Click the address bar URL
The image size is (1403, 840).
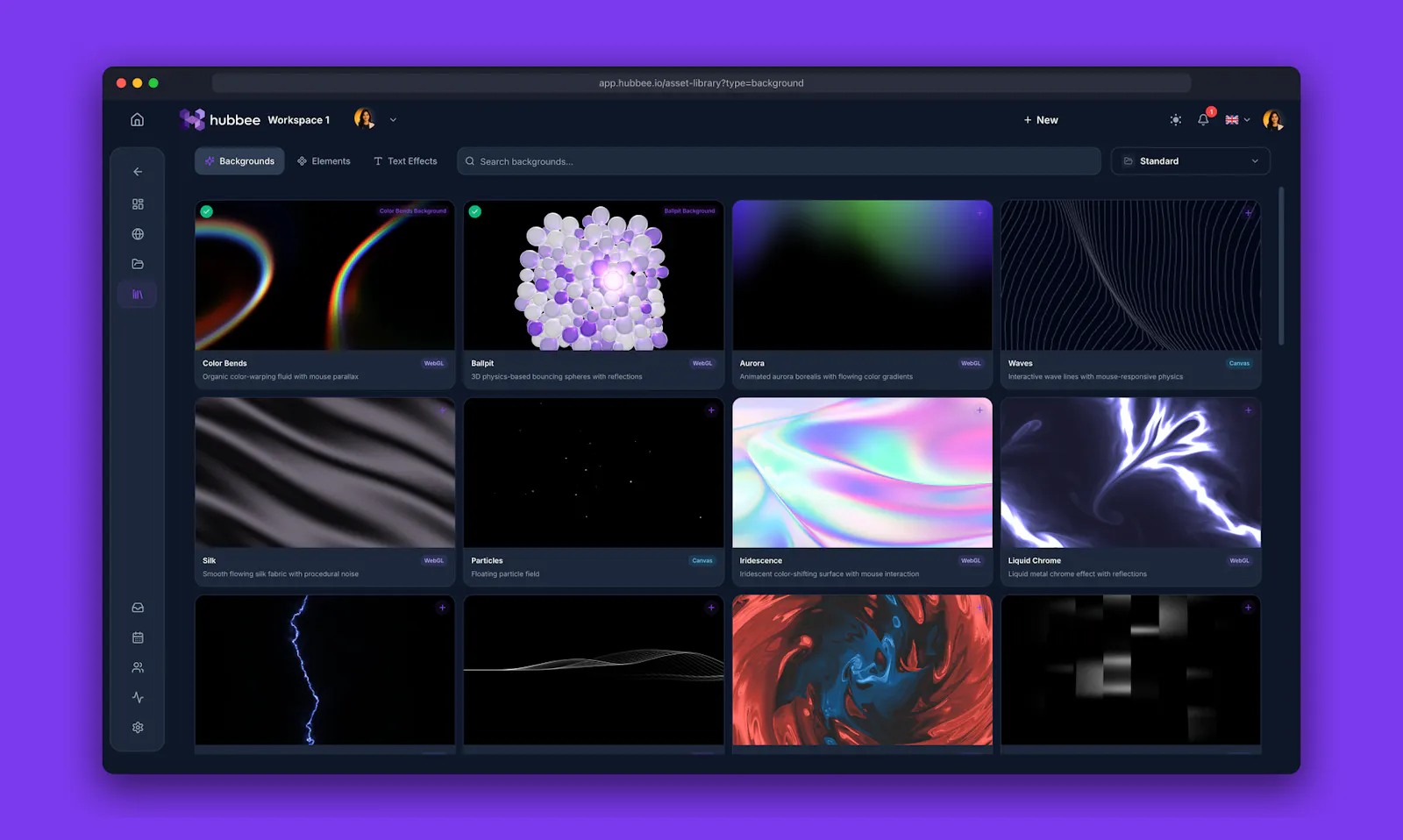(x=701, y=83)
